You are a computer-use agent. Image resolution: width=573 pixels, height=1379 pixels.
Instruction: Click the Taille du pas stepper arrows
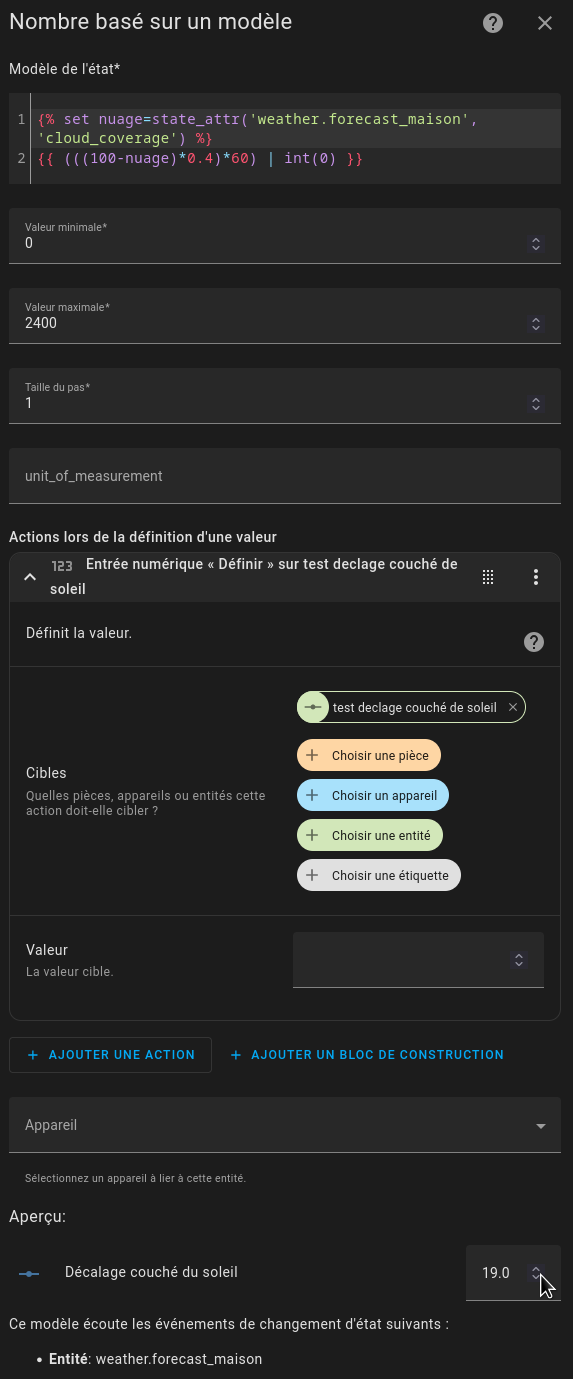coord(536,404)
